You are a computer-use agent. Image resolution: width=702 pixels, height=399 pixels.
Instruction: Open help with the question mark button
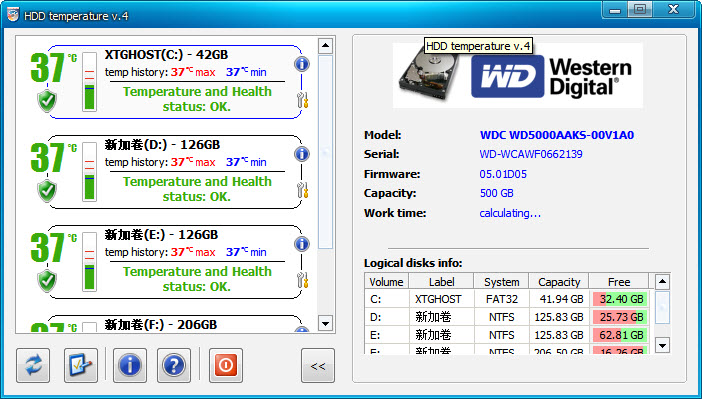[x=174, y=365]
